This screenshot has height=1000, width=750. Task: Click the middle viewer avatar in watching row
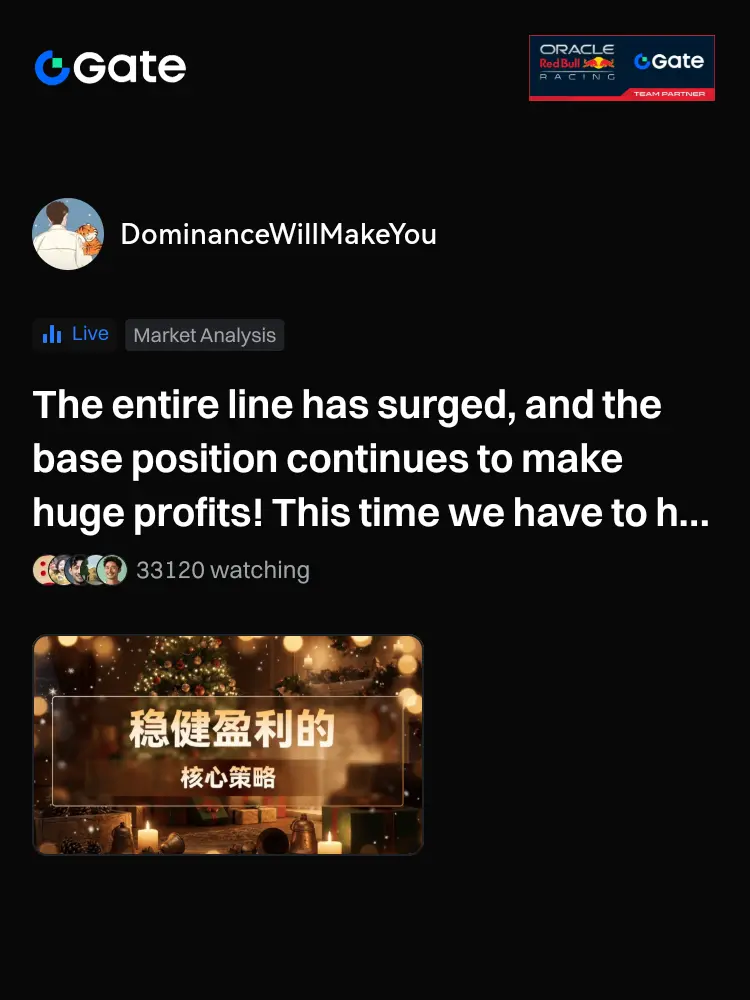pos(79,570)
